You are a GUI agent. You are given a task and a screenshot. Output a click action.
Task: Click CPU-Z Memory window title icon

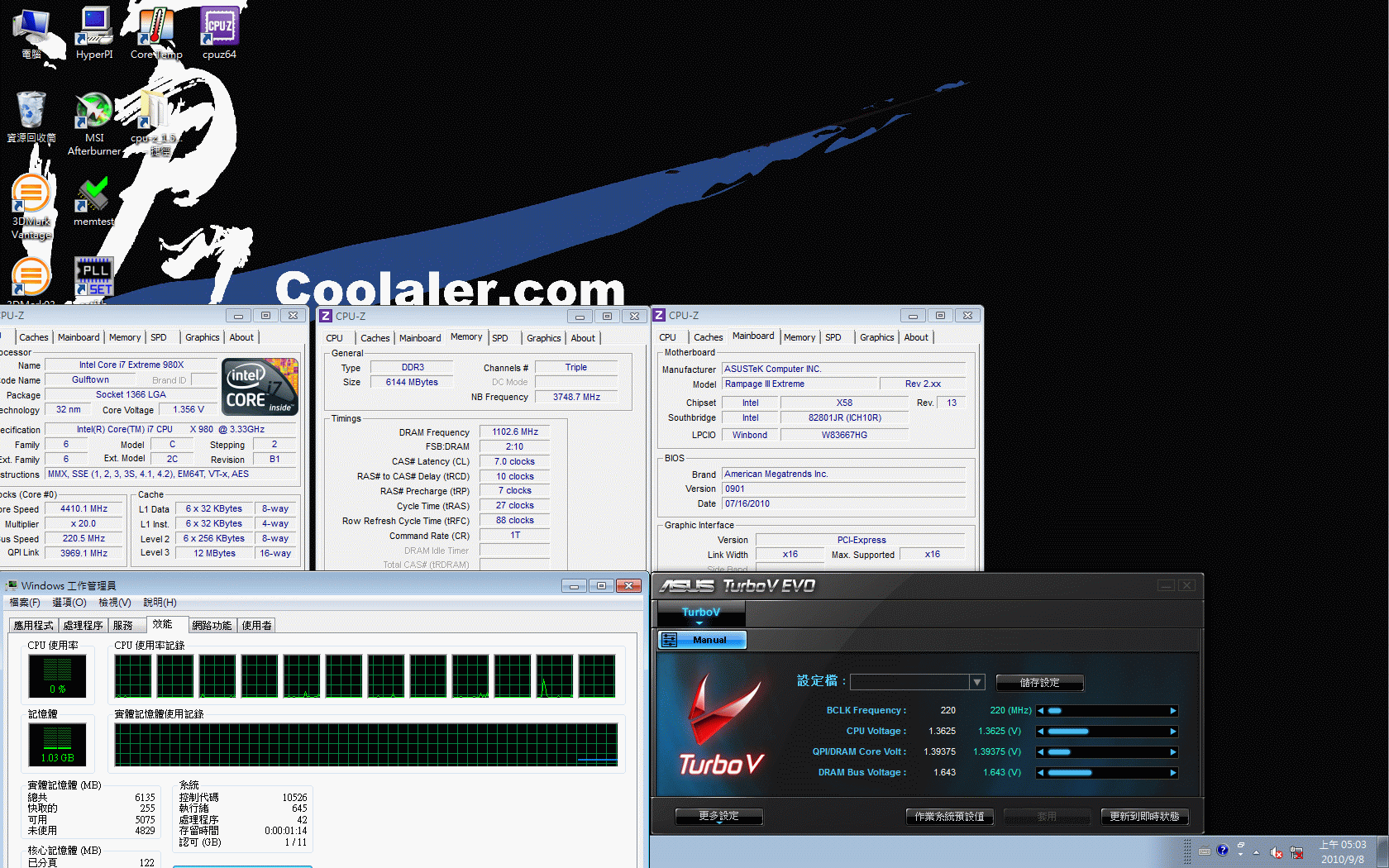[326, 316]
